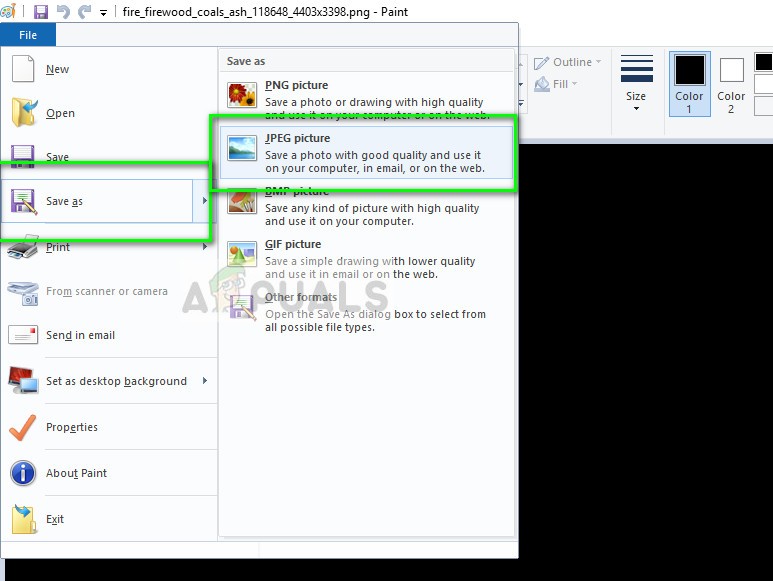Click the Size line thickness icon

(x=636, y=69)
